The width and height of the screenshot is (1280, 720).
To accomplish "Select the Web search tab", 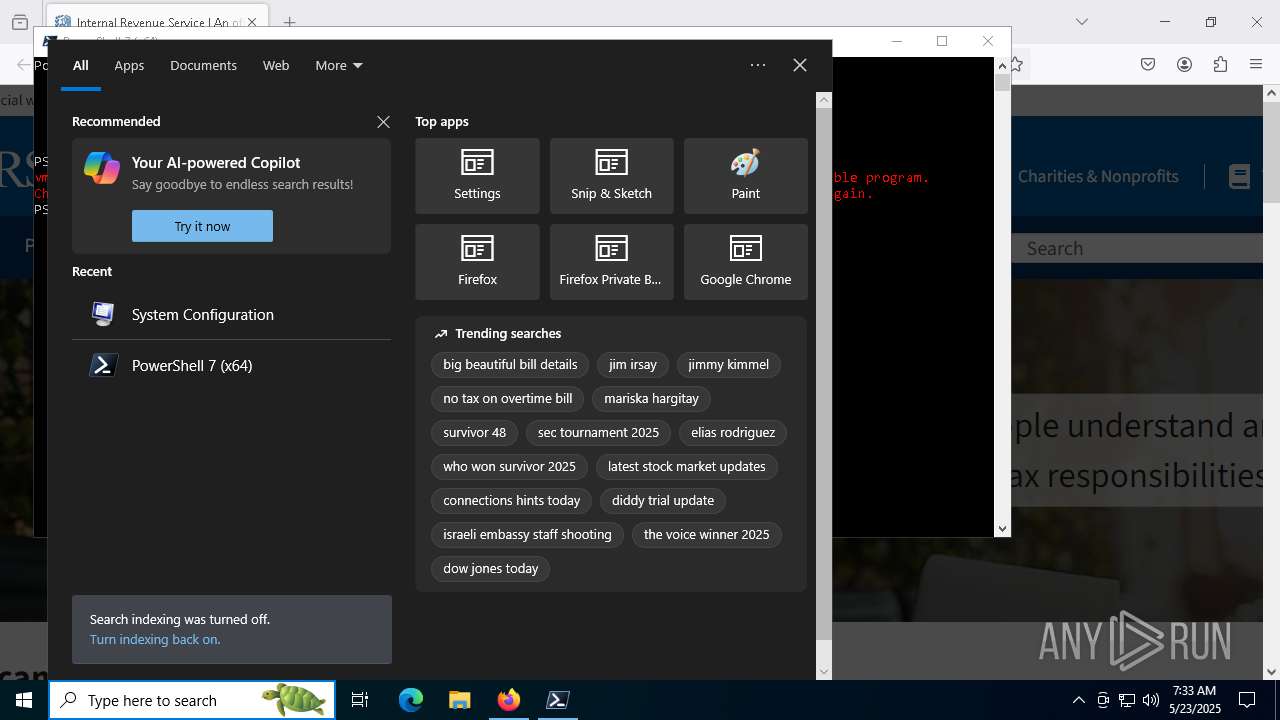I will 276,65.
